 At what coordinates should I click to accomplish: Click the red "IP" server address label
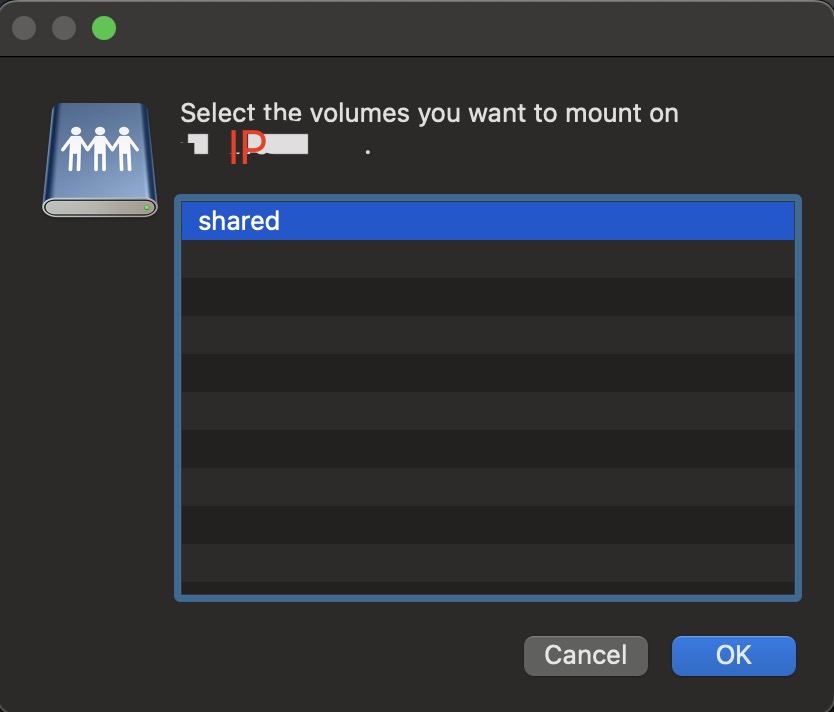pos(247,146)
